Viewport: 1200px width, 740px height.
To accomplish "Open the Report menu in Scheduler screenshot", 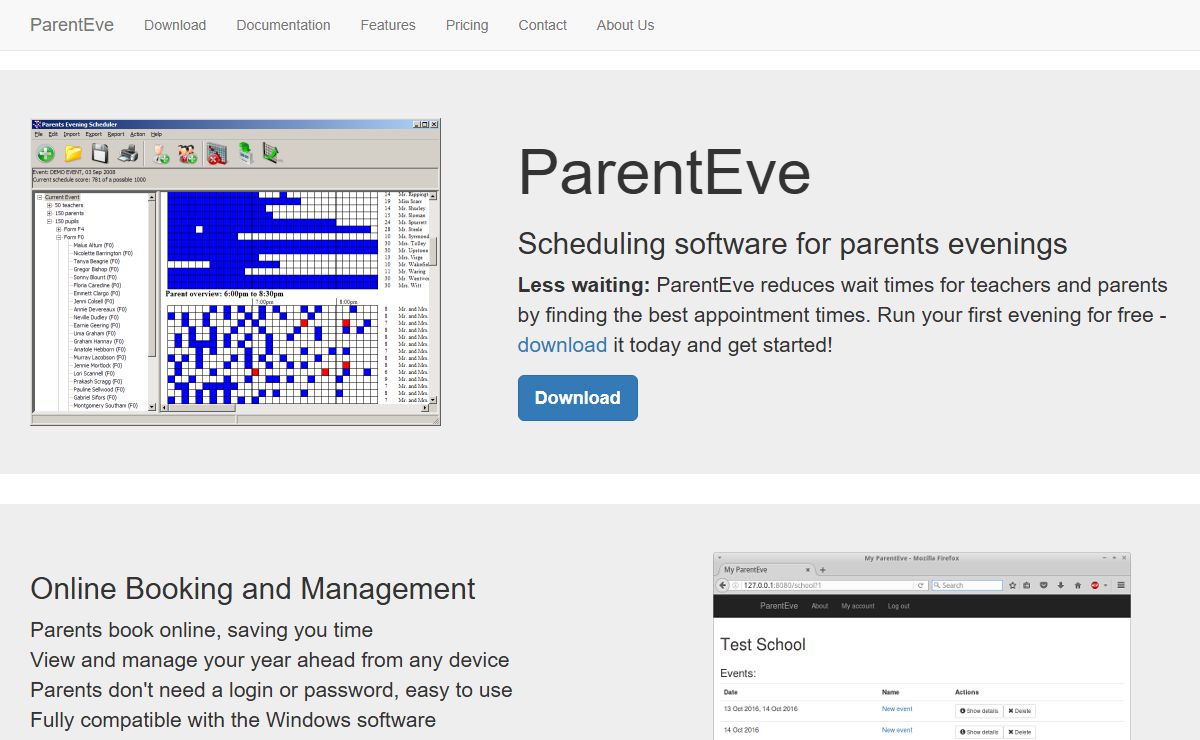I will (116, 134).
